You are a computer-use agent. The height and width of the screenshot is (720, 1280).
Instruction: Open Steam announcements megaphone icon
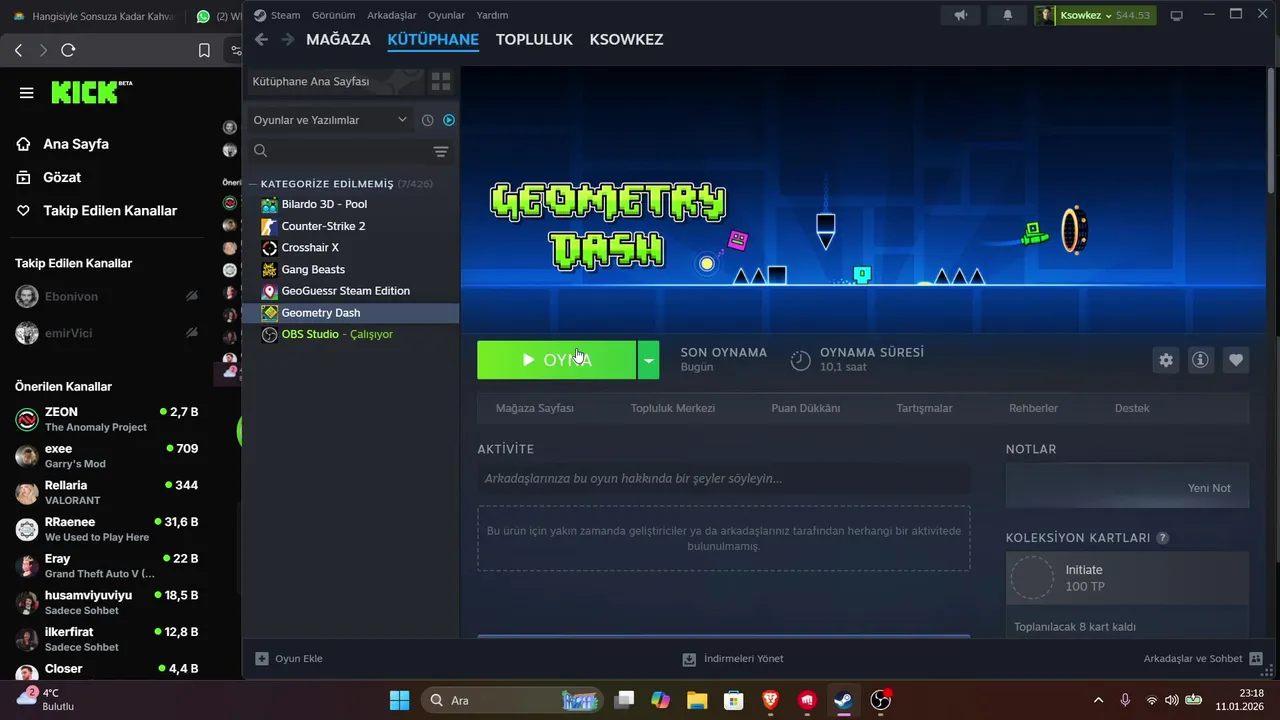[961, 15]
